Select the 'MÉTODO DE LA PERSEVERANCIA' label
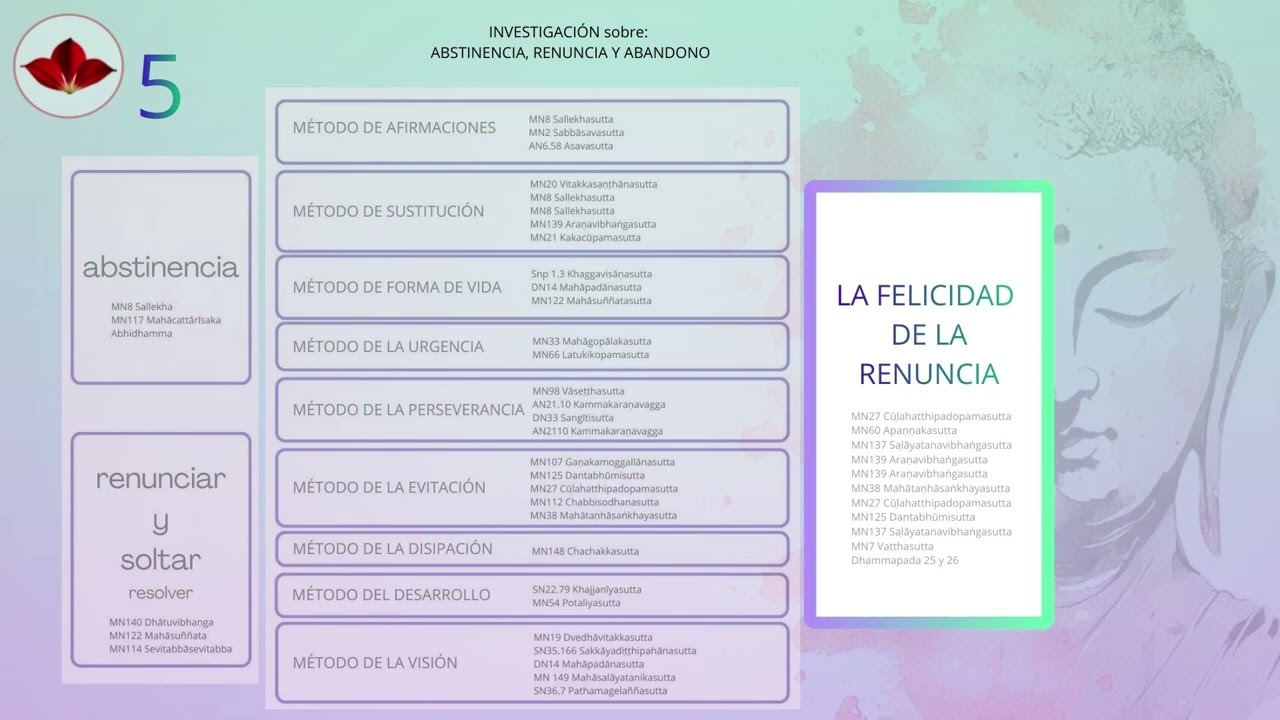 tap(408, 410)
